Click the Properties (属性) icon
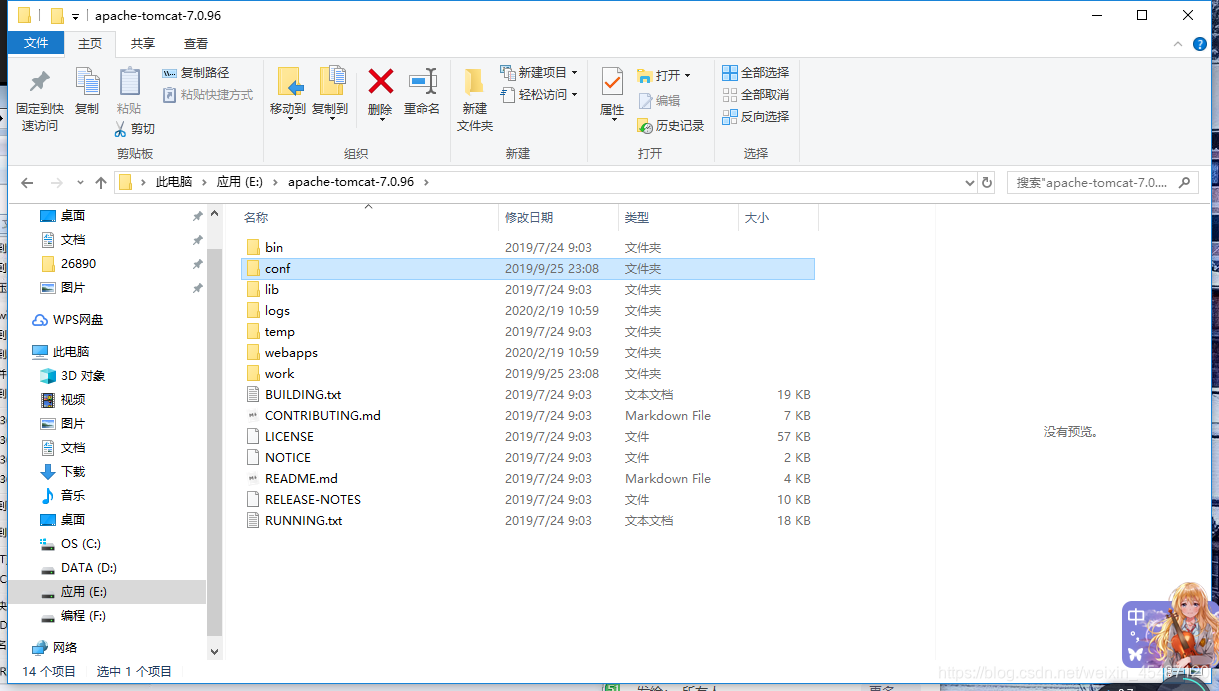1219x691 pixels. 612,82
